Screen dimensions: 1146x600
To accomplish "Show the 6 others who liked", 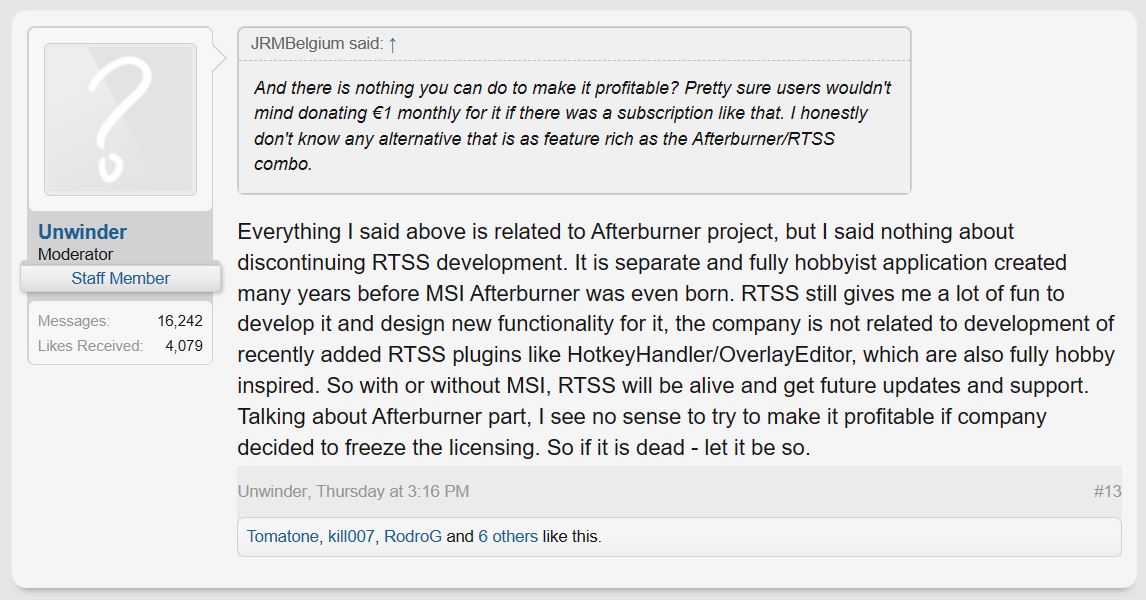I will coord(508,536).
